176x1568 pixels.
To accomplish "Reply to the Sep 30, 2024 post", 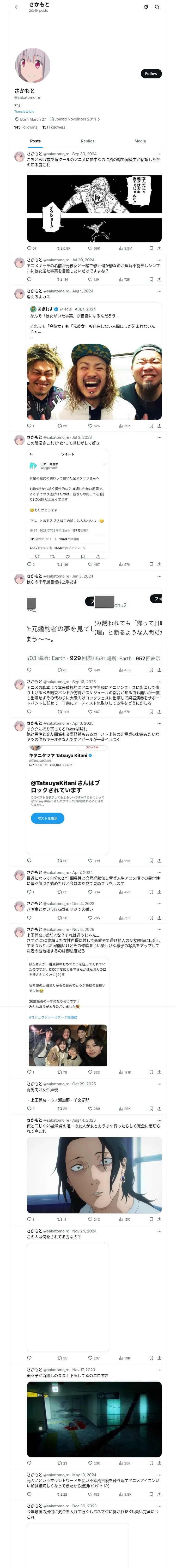I will coord(29,248).
